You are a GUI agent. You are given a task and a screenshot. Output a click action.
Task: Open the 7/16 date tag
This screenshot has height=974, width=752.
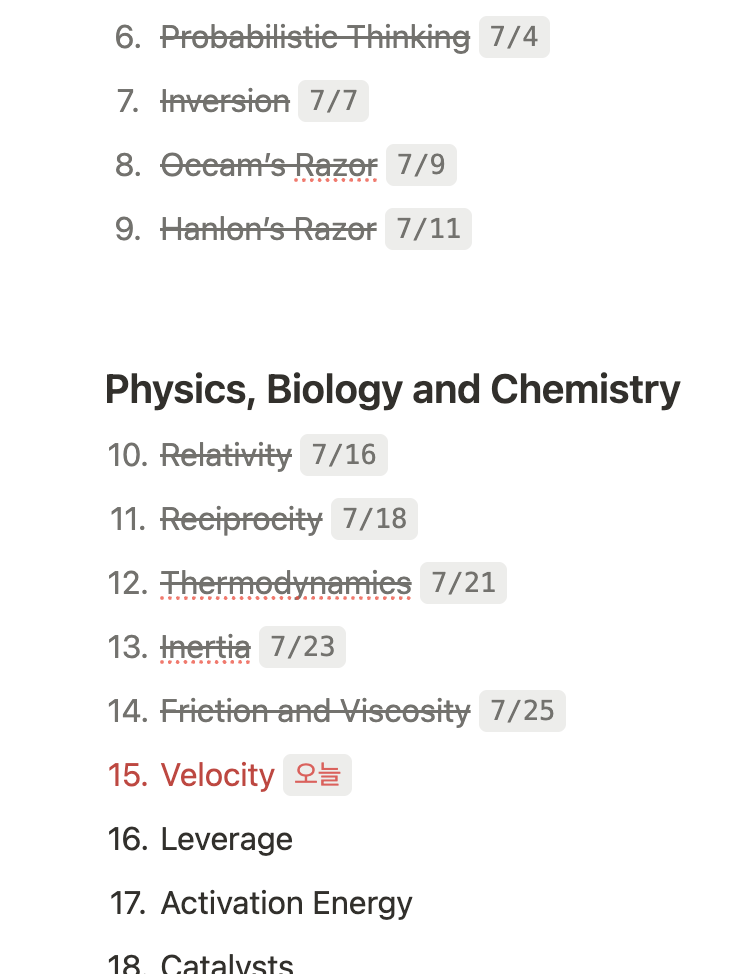point(344,456)
